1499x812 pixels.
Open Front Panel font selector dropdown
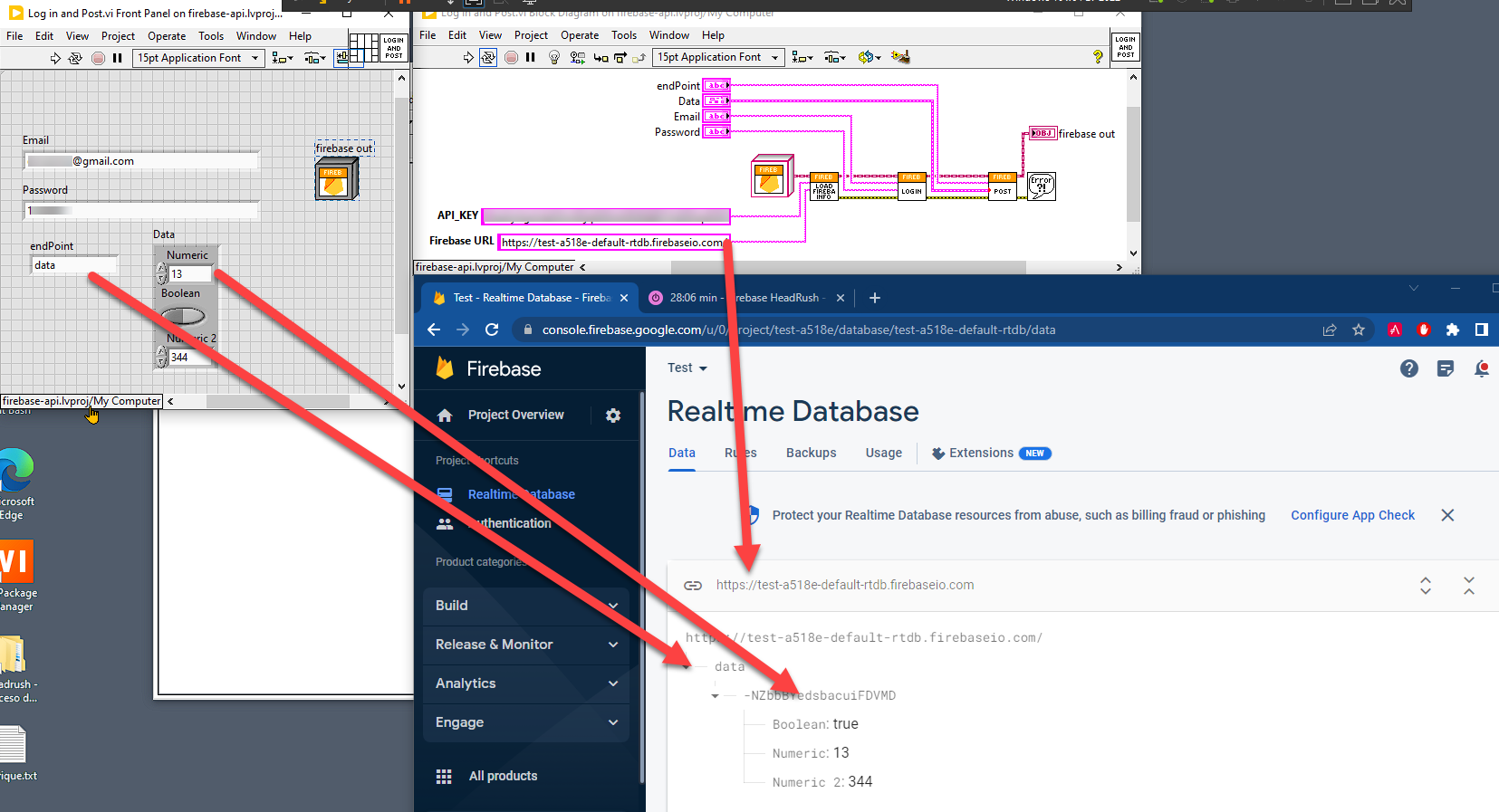(x=198, y=58)
